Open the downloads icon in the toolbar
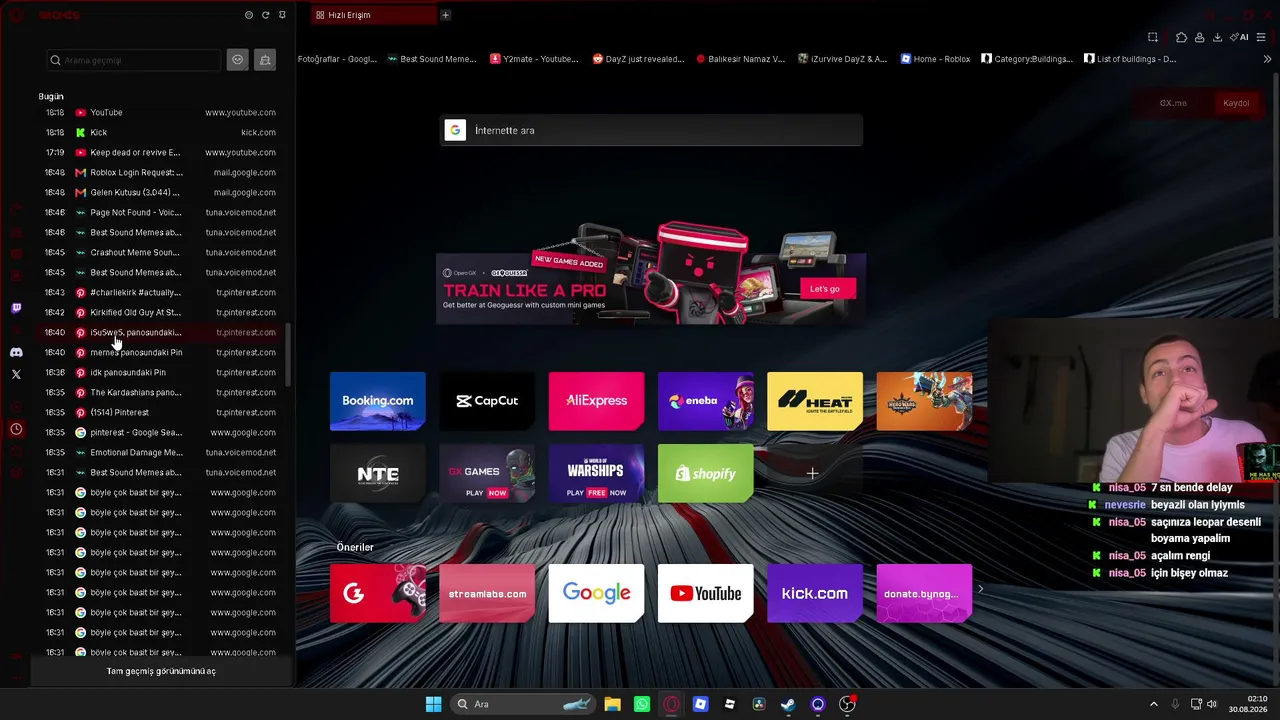The height and width of the screenshot is (720, 1280). point(1217,37)
